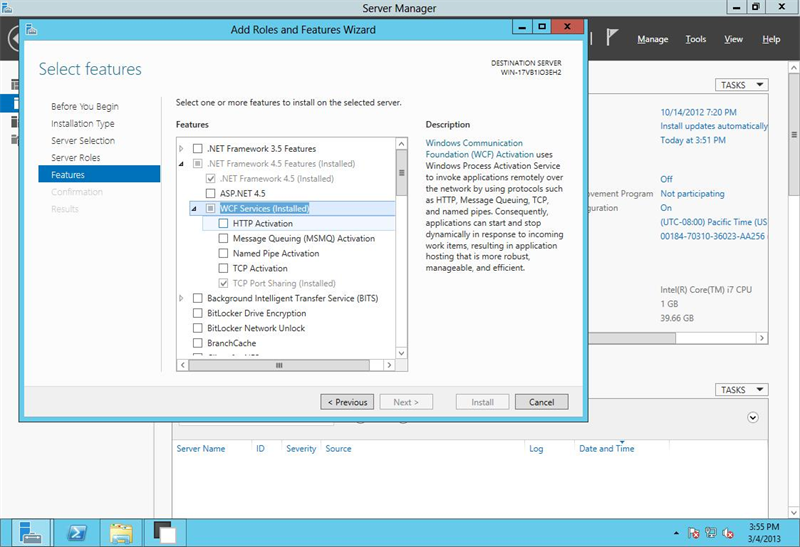The height and width of the screenshot is (547, 800).
Task: Sort events by Date and Time column
Action: [607, 449]
